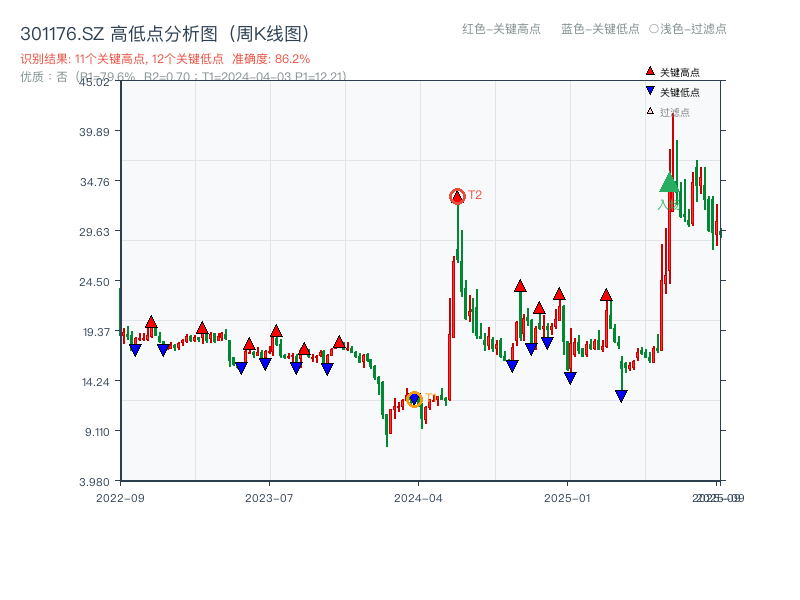800x600 pixels.
Task: Click hollow filtered-point triangle in legend
Action: 650,111
